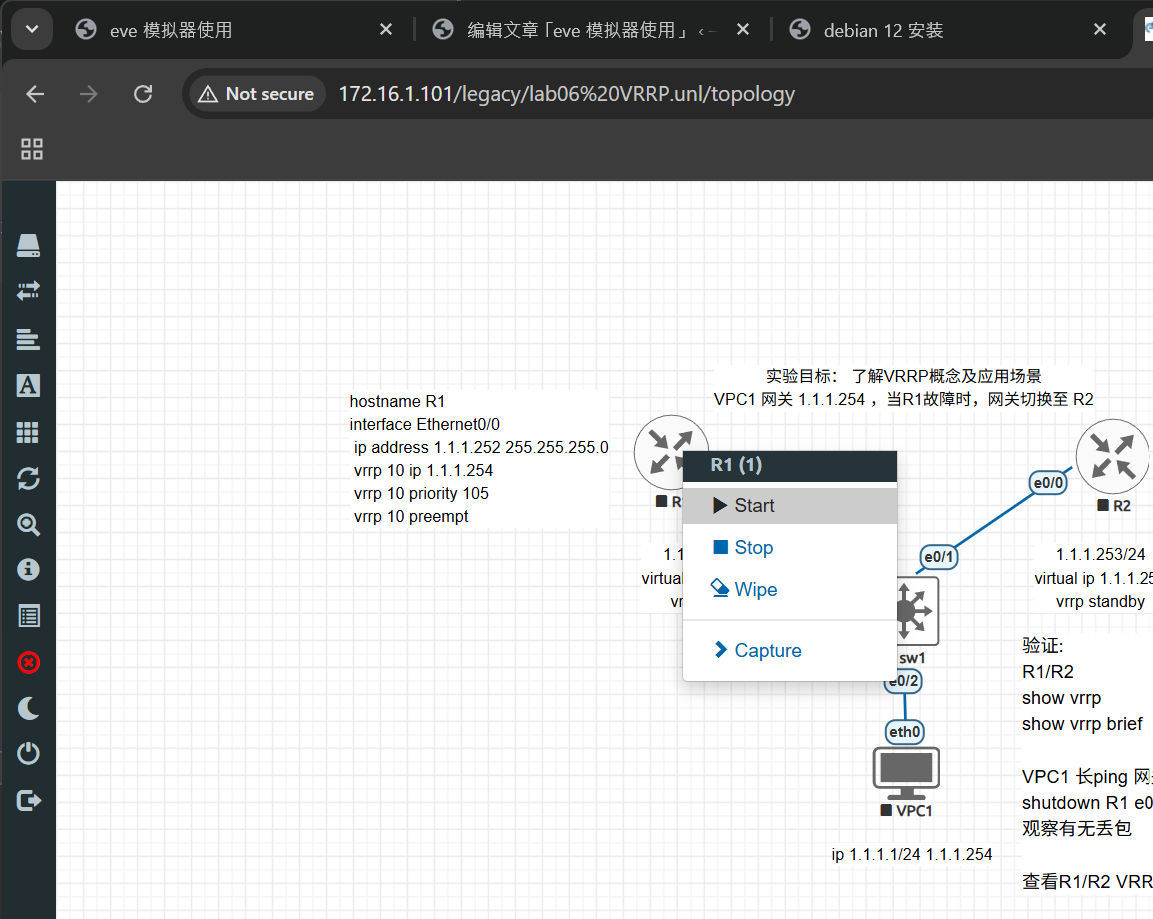Select Start in the R1 context menu
1153x919 pixels.
point(753,506)
